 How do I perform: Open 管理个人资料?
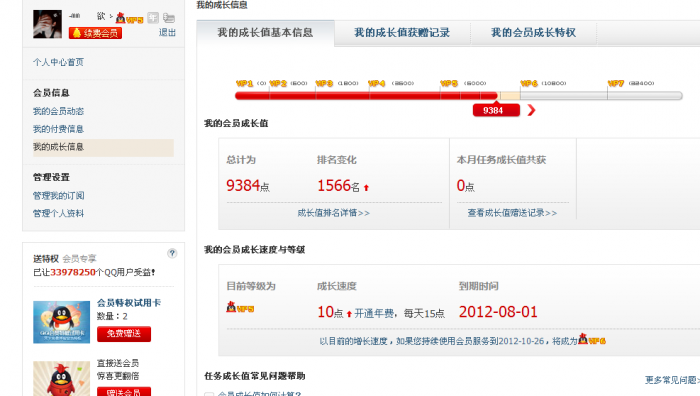tap(58, 213)
